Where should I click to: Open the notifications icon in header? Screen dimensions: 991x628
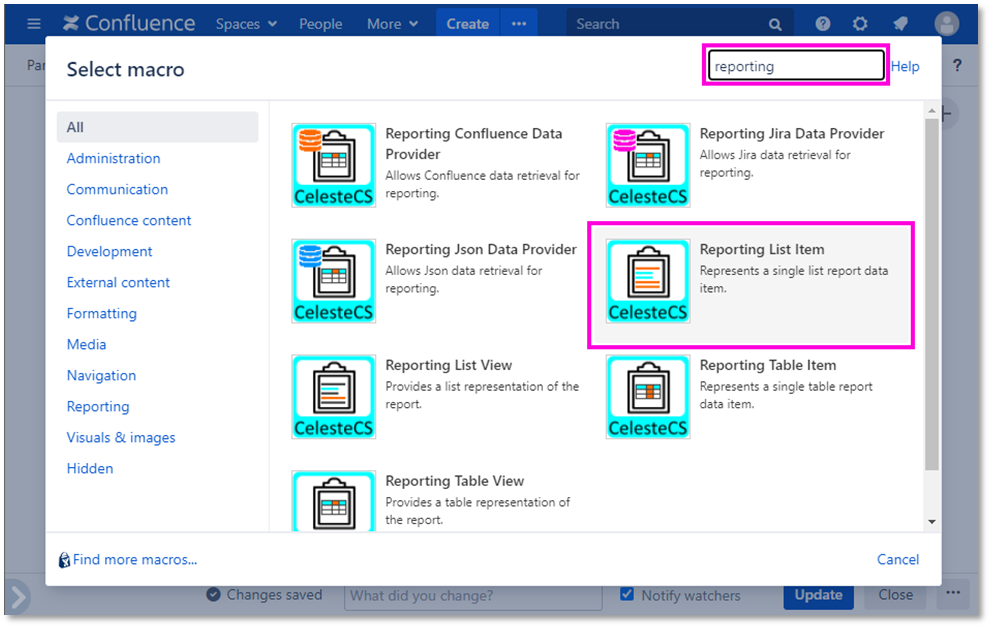pos(901,24)
